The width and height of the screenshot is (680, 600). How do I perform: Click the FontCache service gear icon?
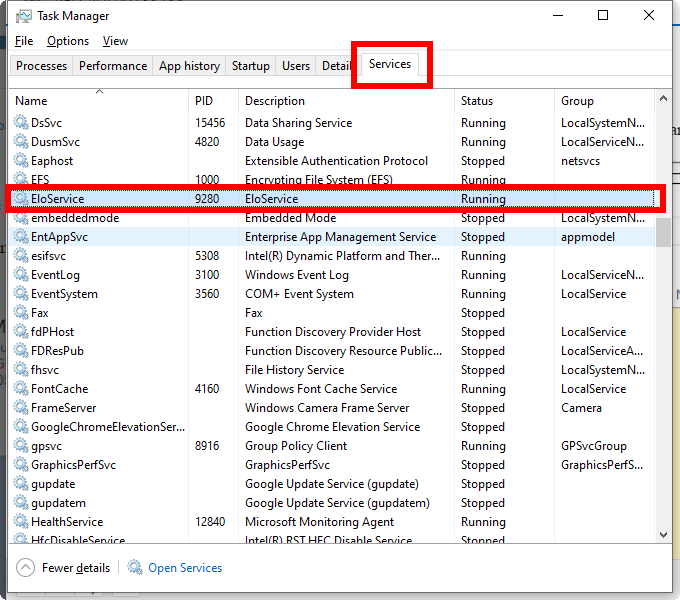pos(21,389)
